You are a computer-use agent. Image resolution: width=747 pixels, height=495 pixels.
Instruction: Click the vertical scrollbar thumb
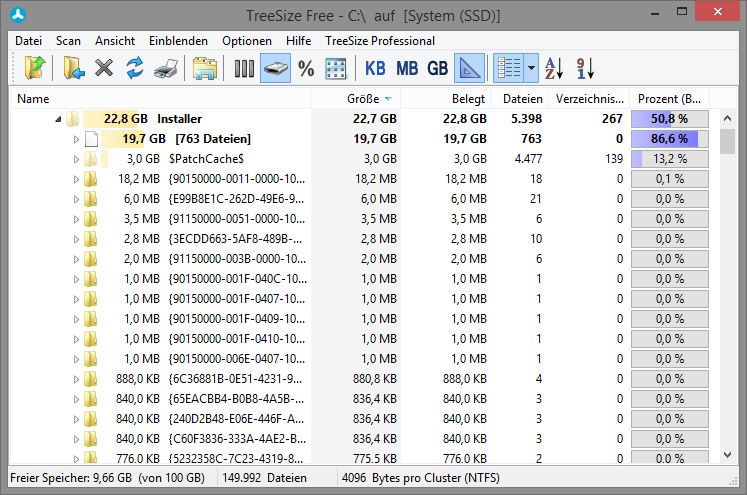point(727,141)
